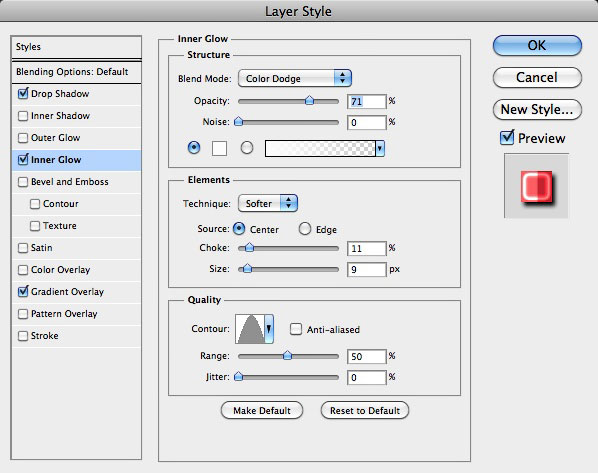Viewport: 598px width, 473px height.
Task: Check the Anti-aliased option
Action: 296,329
